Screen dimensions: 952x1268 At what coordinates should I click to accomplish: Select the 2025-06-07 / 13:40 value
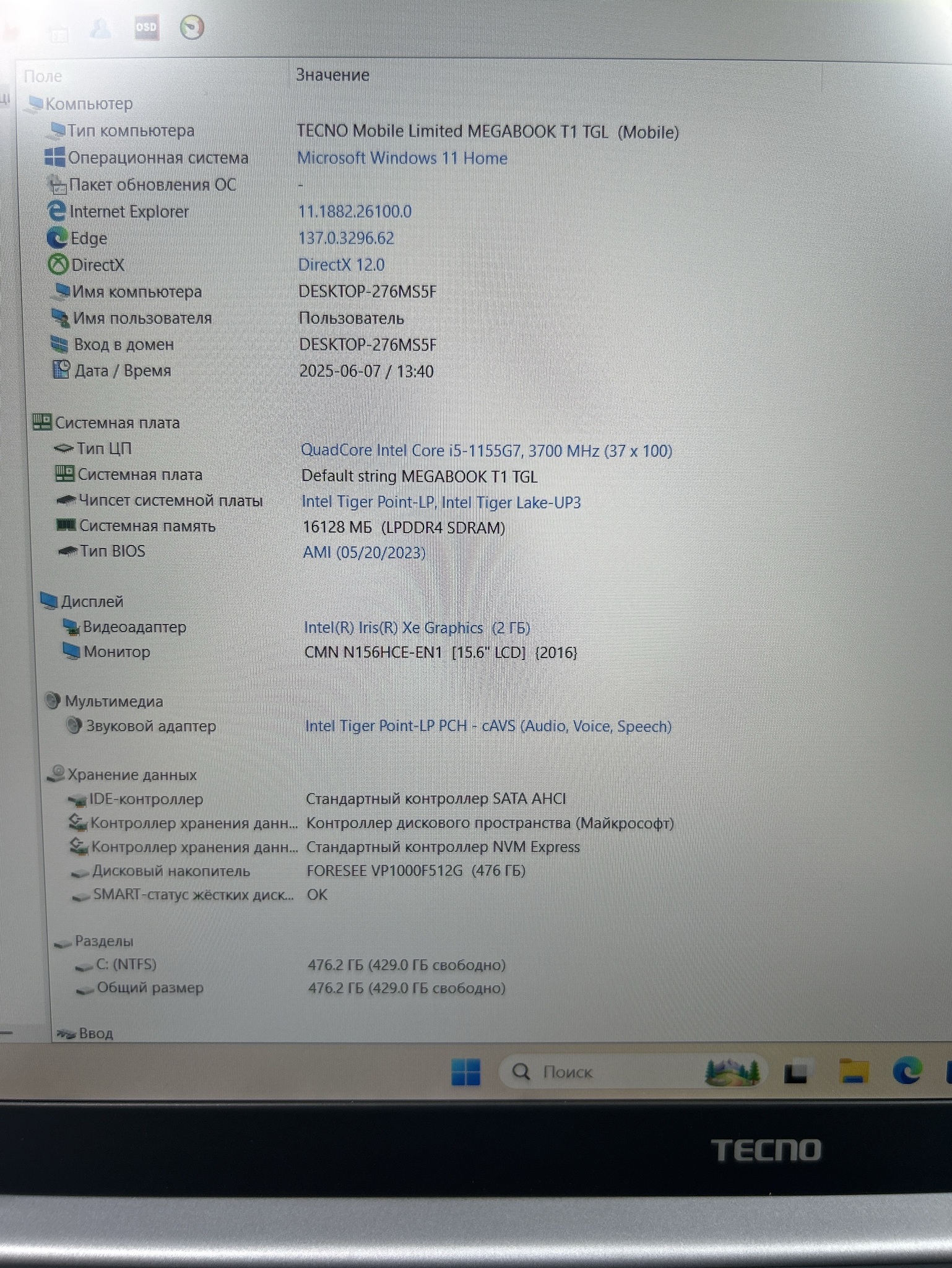click(x=366, y=371)
